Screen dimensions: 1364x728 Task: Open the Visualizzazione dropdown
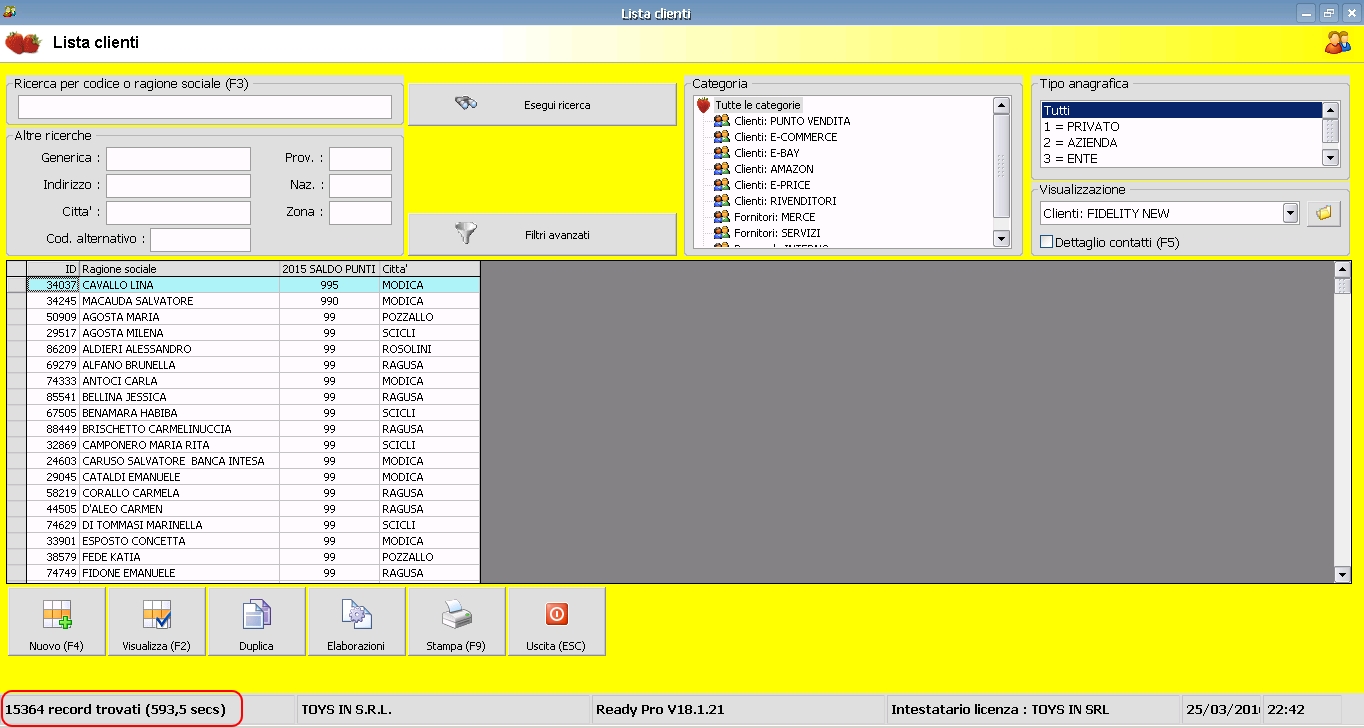pyautogui.click(x=1290, y=213)
